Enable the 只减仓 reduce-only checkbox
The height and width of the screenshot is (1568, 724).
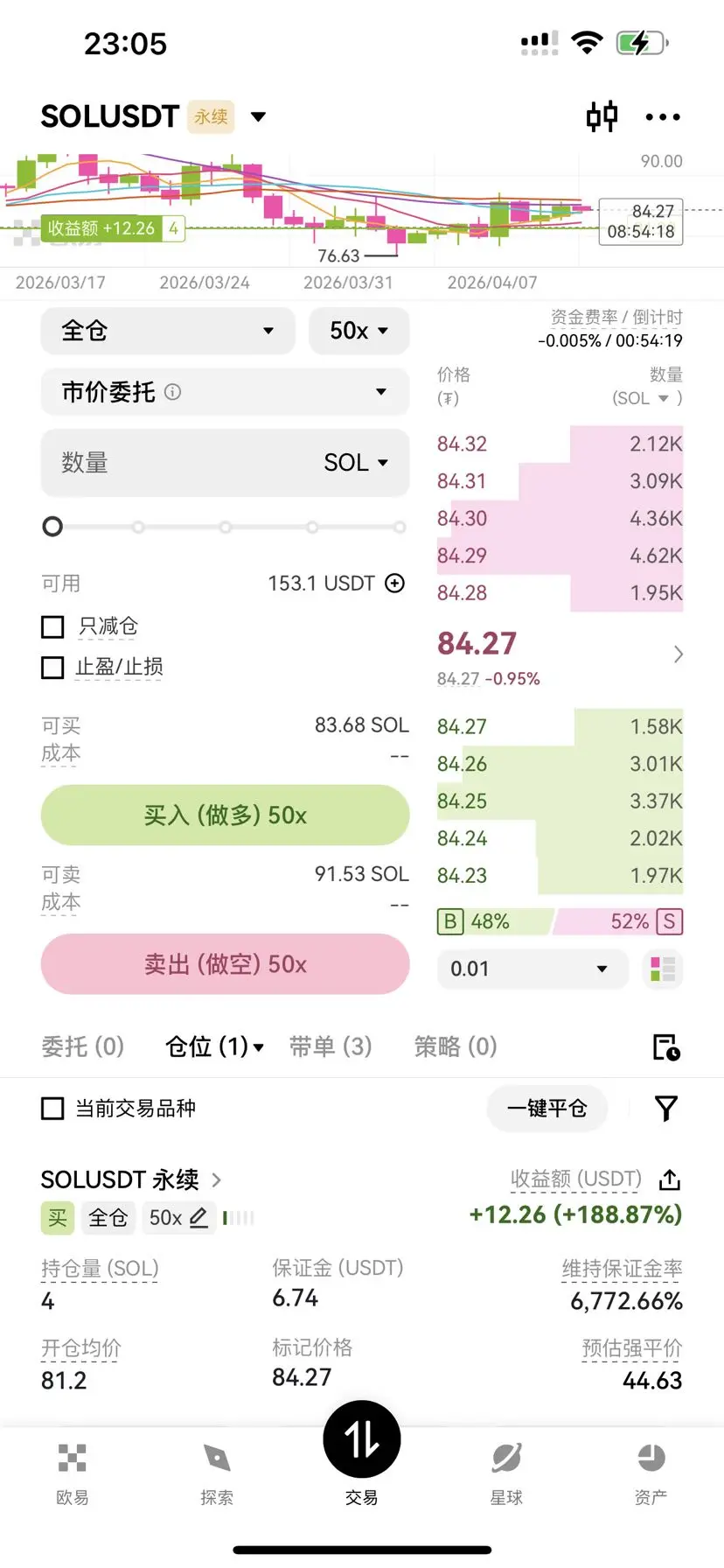point(52,626)
